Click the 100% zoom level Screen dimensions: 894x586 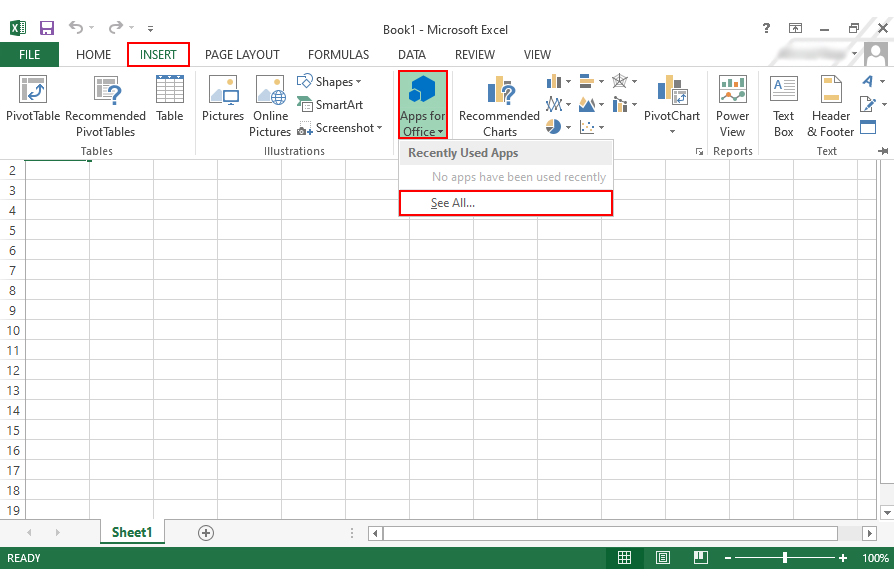875,558
